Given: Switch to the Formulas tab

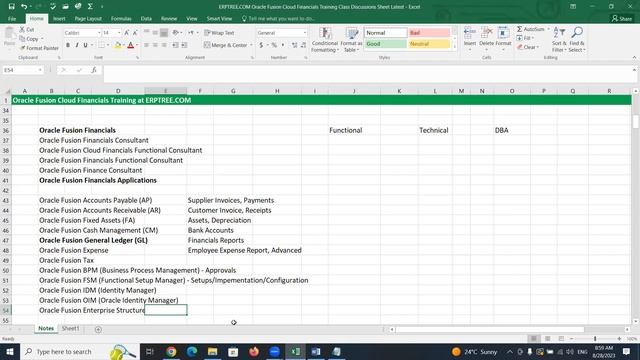Looking at the screenshot, I should coord(121,19).
